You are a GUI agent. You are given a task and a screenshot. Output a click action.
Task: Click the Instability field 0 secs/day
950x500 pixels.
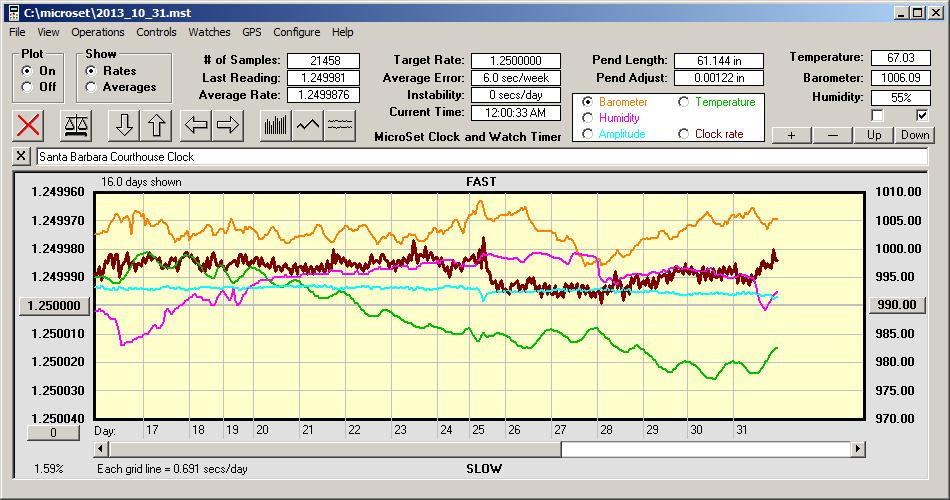coord(516,95)
